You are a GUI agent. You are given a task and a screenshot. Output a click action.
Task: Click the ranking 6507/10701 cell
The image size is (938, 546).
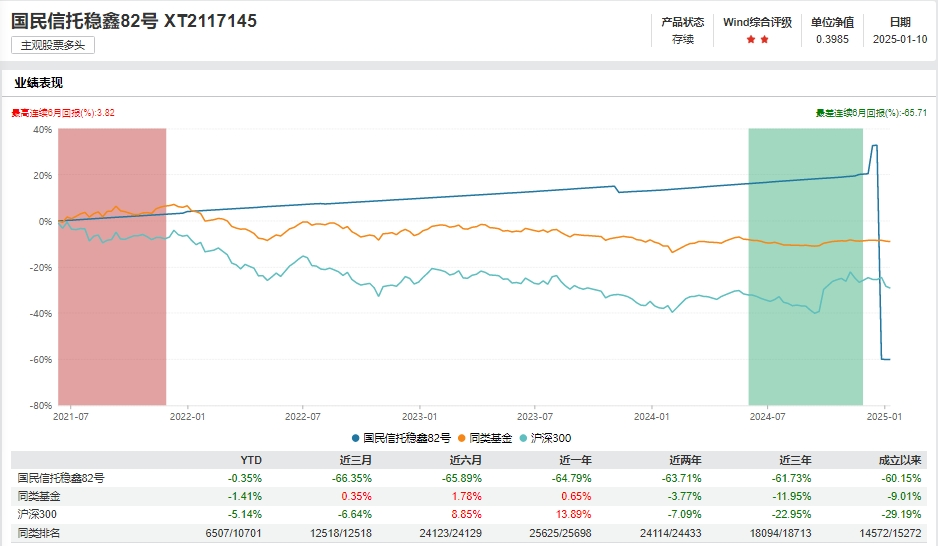[x=233, y=532]
